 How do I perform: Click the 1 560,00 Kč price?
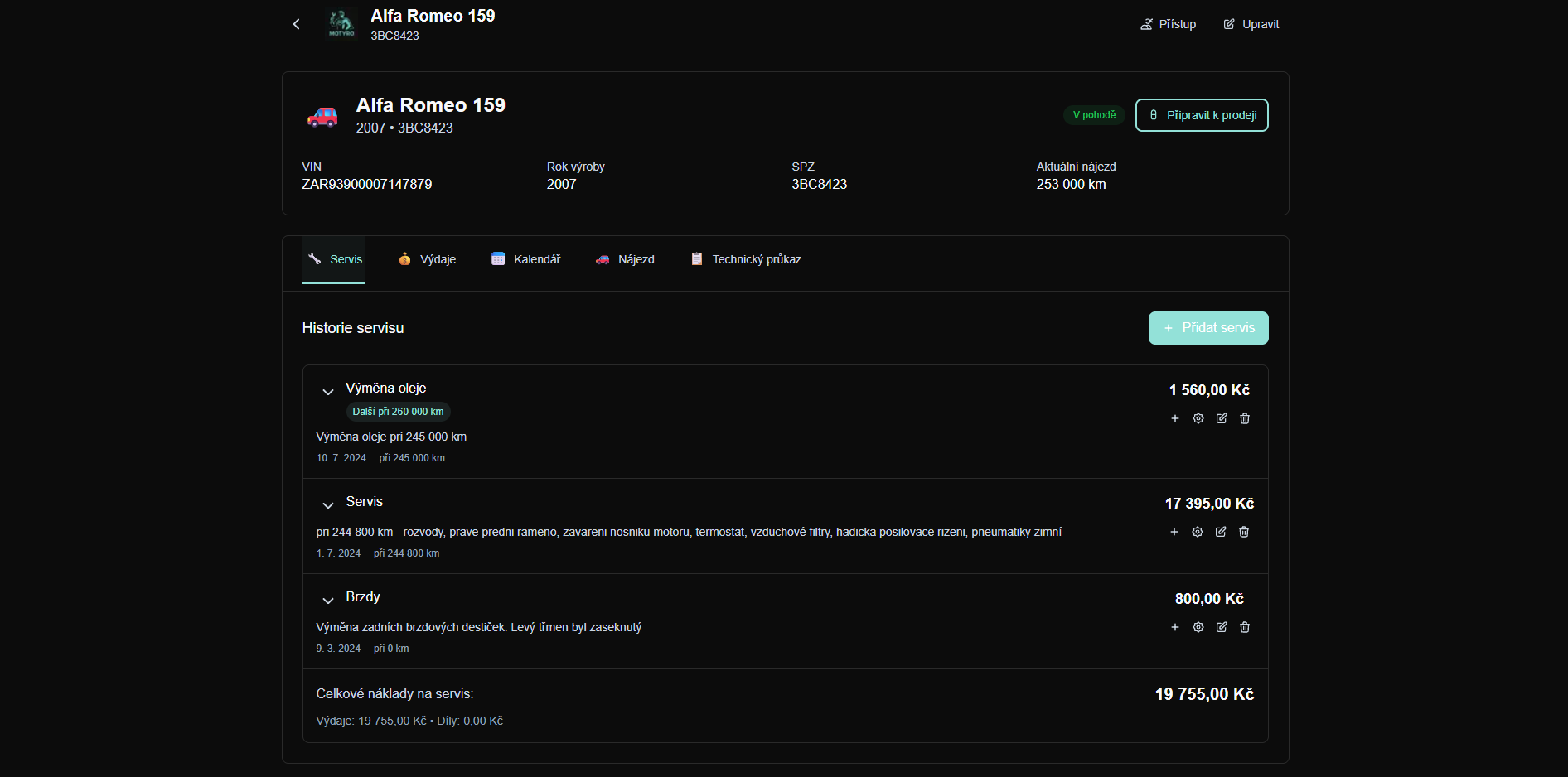pos(1209,390)
